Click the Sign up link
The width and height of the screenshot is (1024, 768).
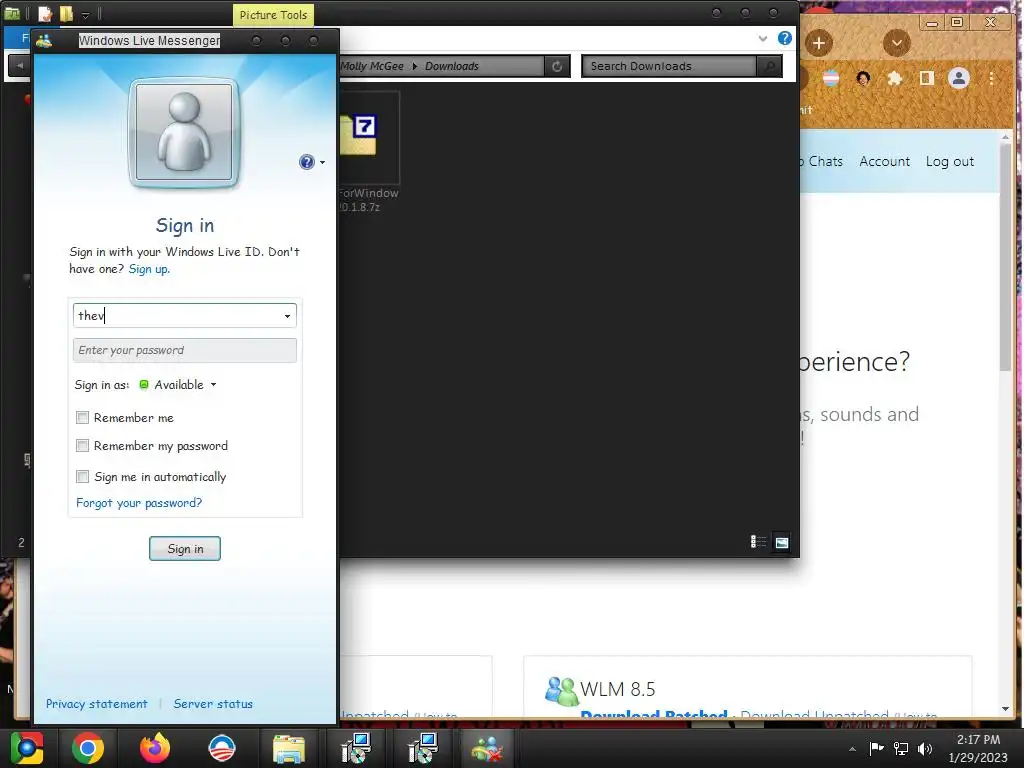[149, 269]
